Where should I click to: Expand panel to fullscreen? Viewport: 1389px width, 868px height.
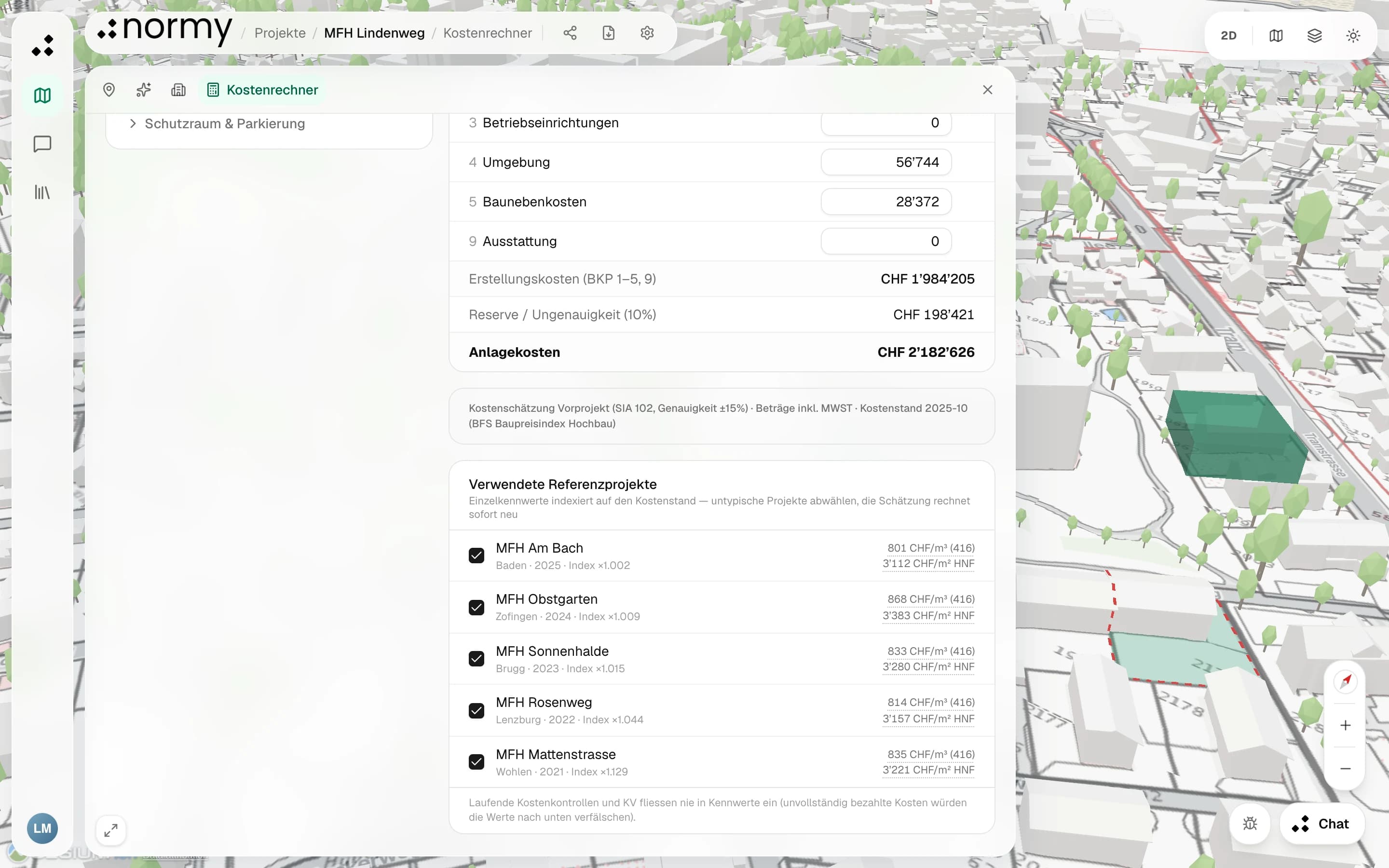click(111, 830)
